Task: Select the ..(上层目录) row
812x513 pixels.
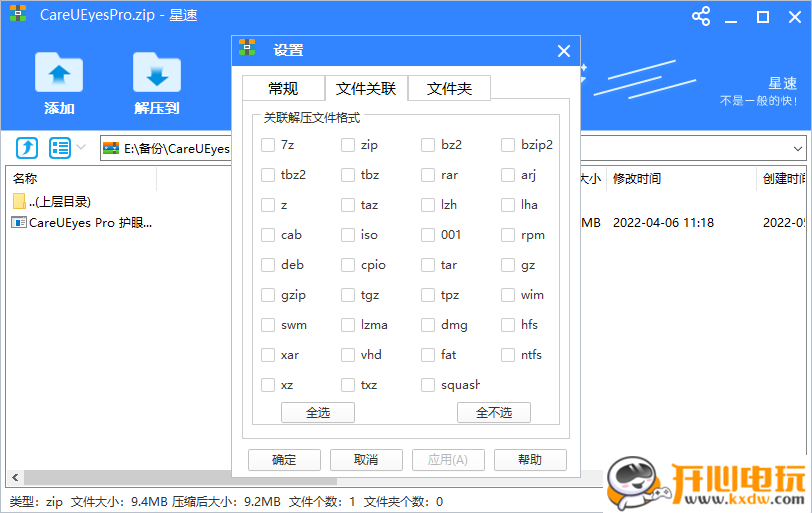Action: (52, 201)
